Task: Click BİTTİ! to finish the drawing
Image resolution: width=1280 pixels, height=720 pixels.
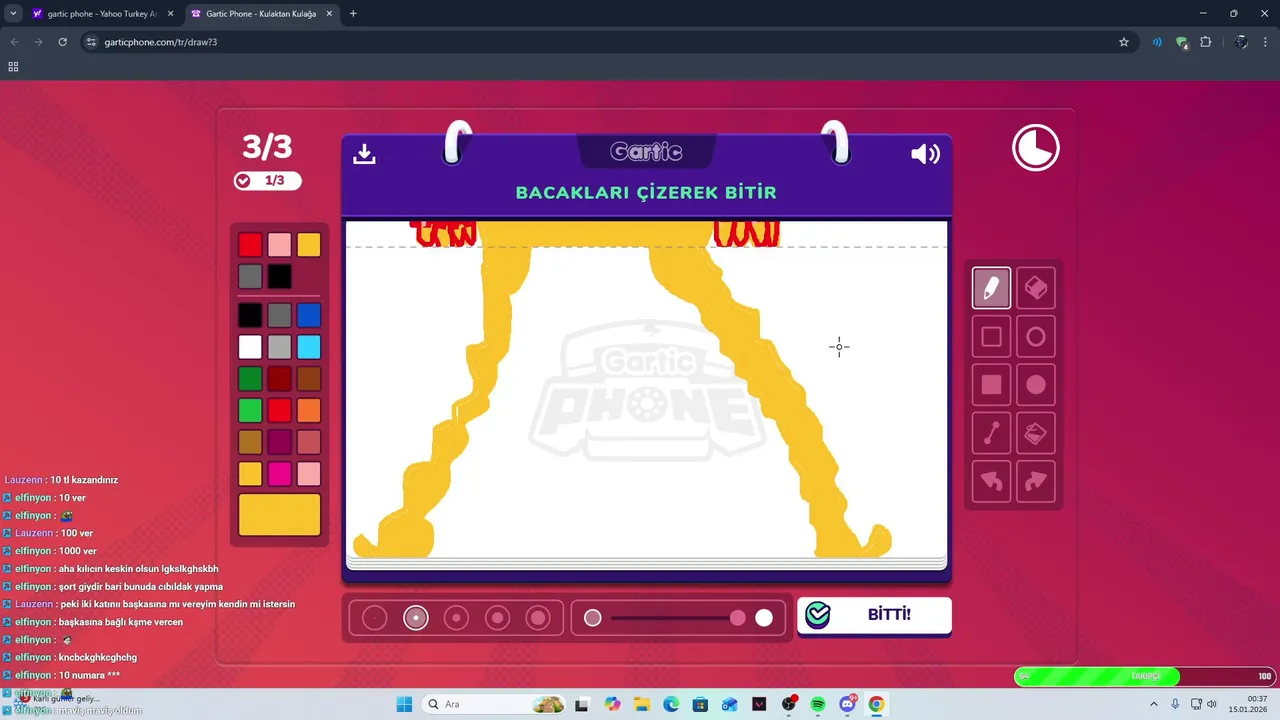Action: coord(874,614)
